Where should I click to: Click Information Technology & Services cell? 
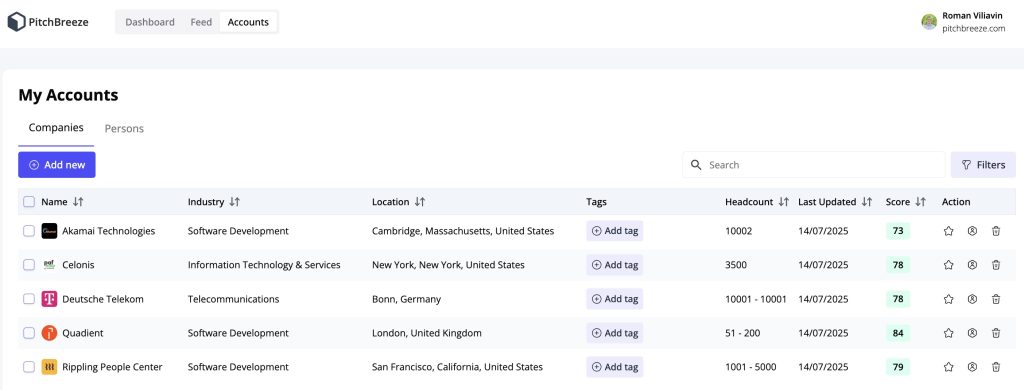click(264, 265)
